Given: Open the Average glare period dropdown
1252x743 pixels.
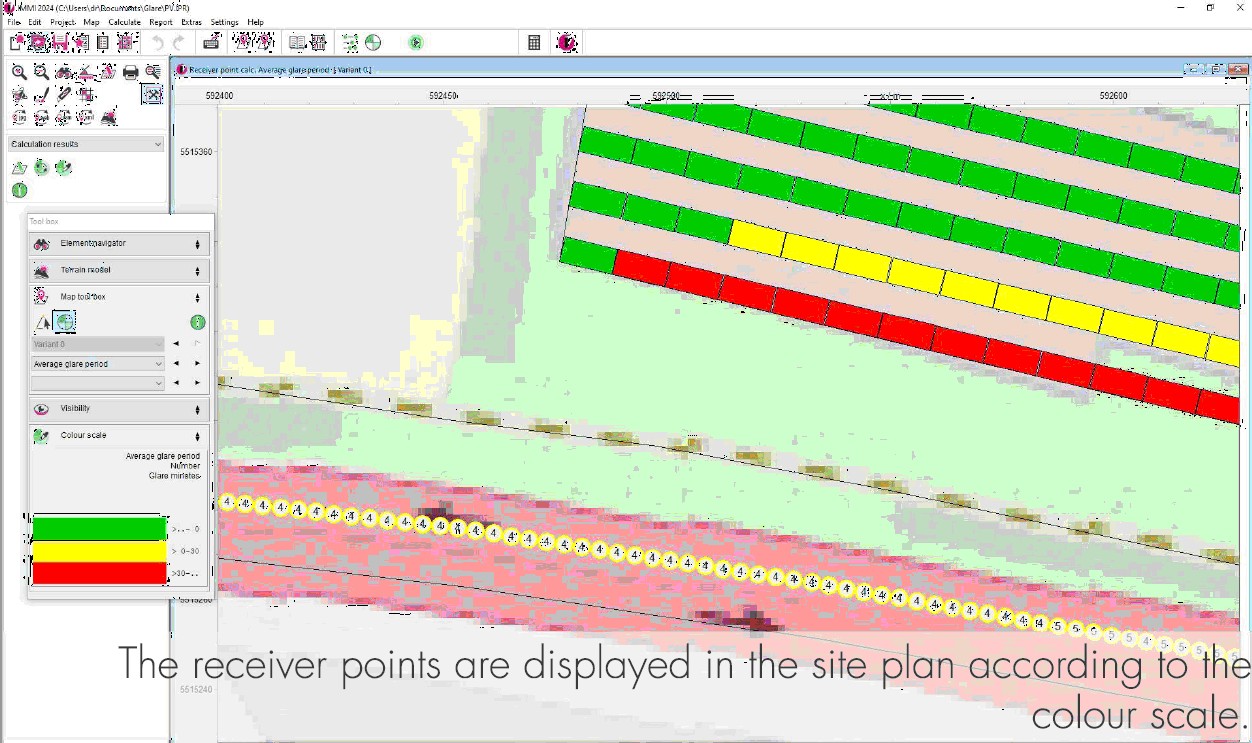Looking at the screenshot, I should click(x=97, y=364).
